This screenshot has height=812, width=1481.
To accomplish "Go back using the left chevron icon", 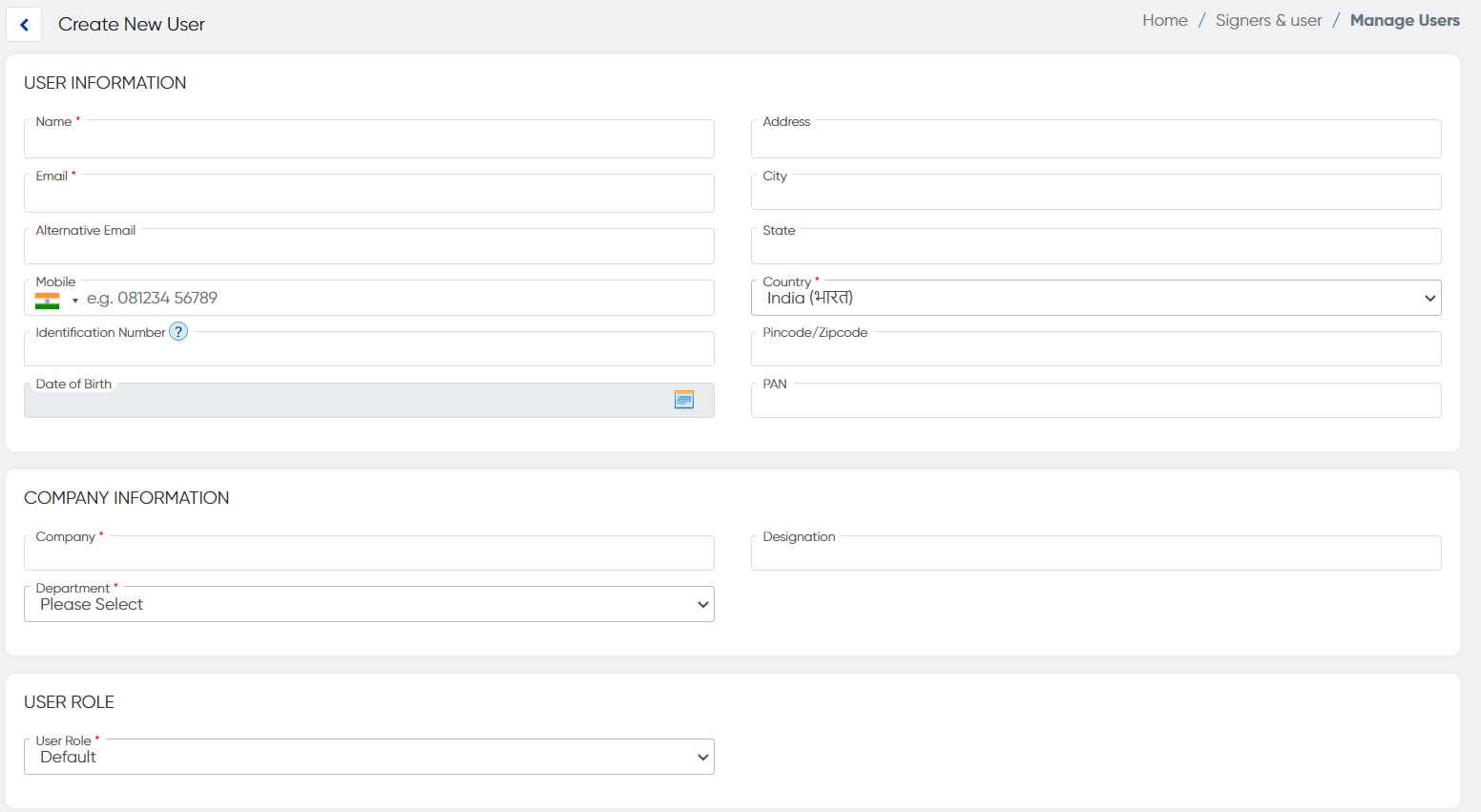I will pos(24,25).
